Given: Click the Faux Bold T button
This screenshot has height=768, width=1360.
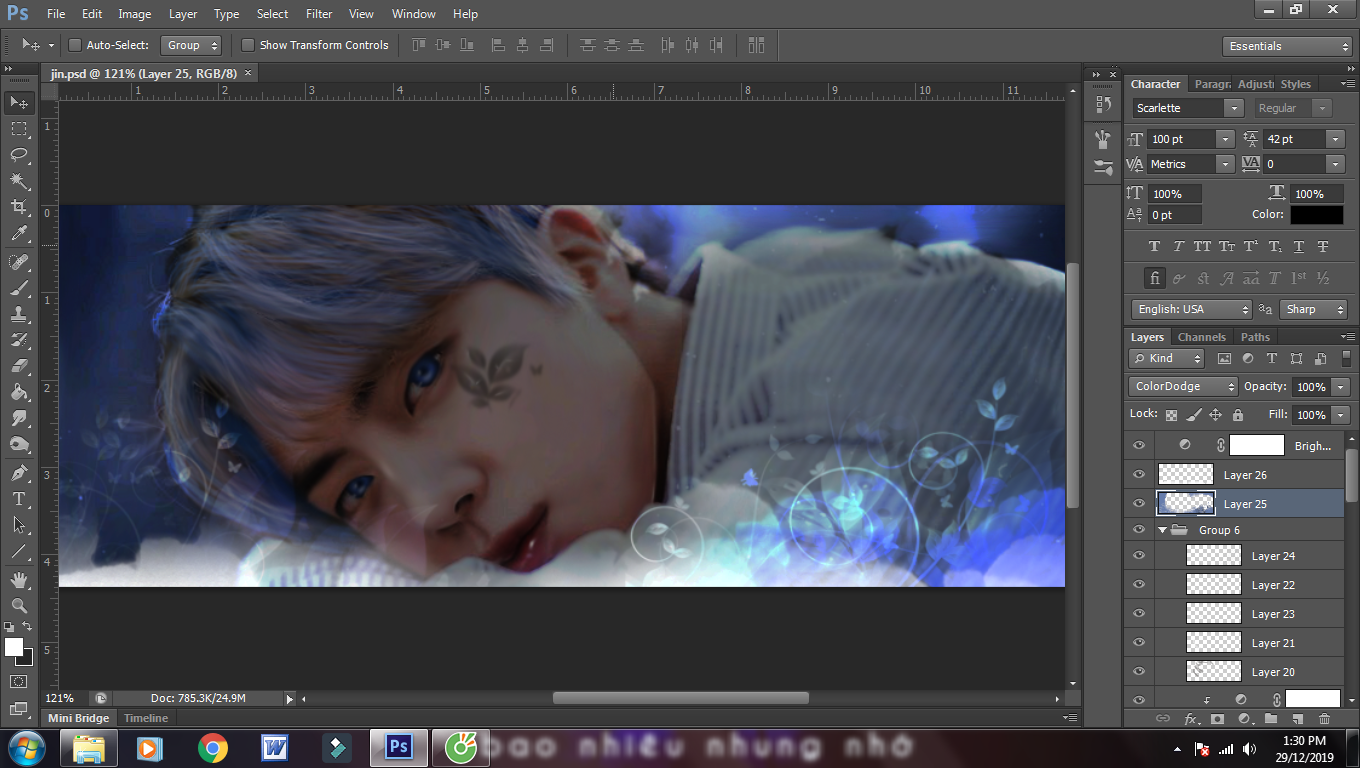Looking at the screenshot, I should tap(1154, 246).
